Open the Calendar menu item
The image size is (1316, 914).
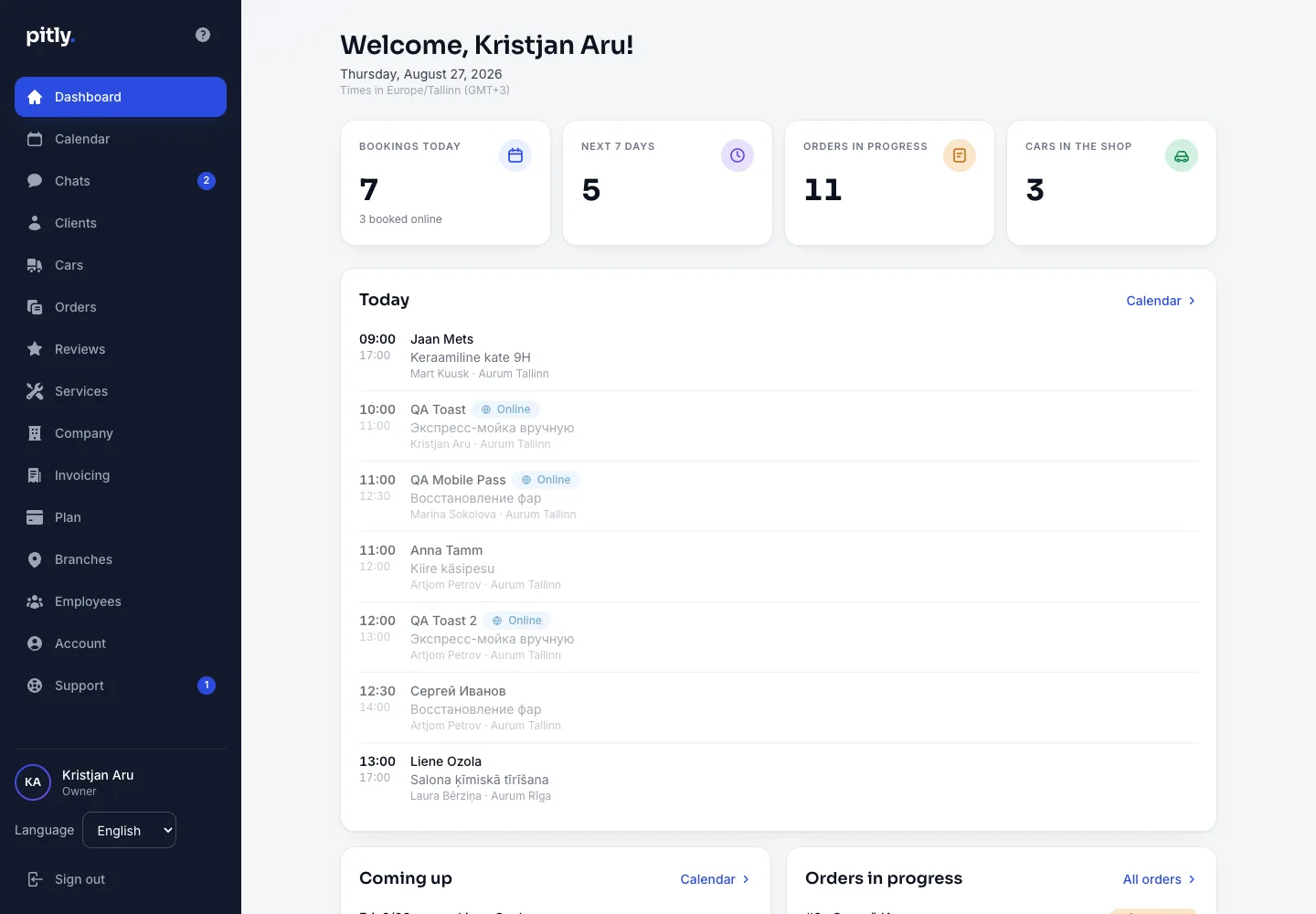coord(121,139)
